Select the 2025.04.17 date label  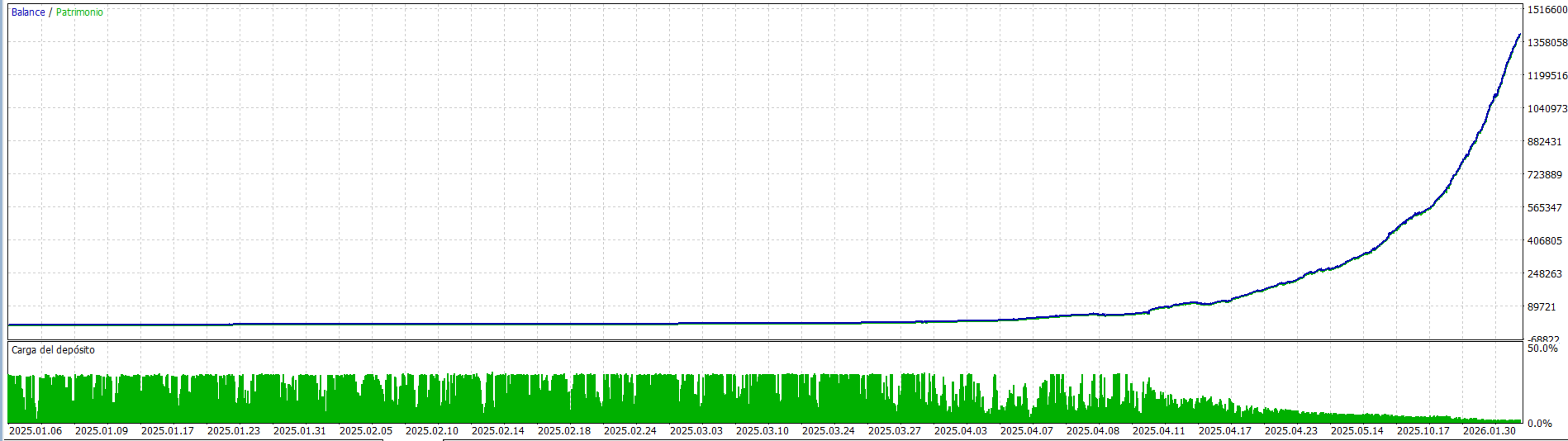pos(1225,431)
